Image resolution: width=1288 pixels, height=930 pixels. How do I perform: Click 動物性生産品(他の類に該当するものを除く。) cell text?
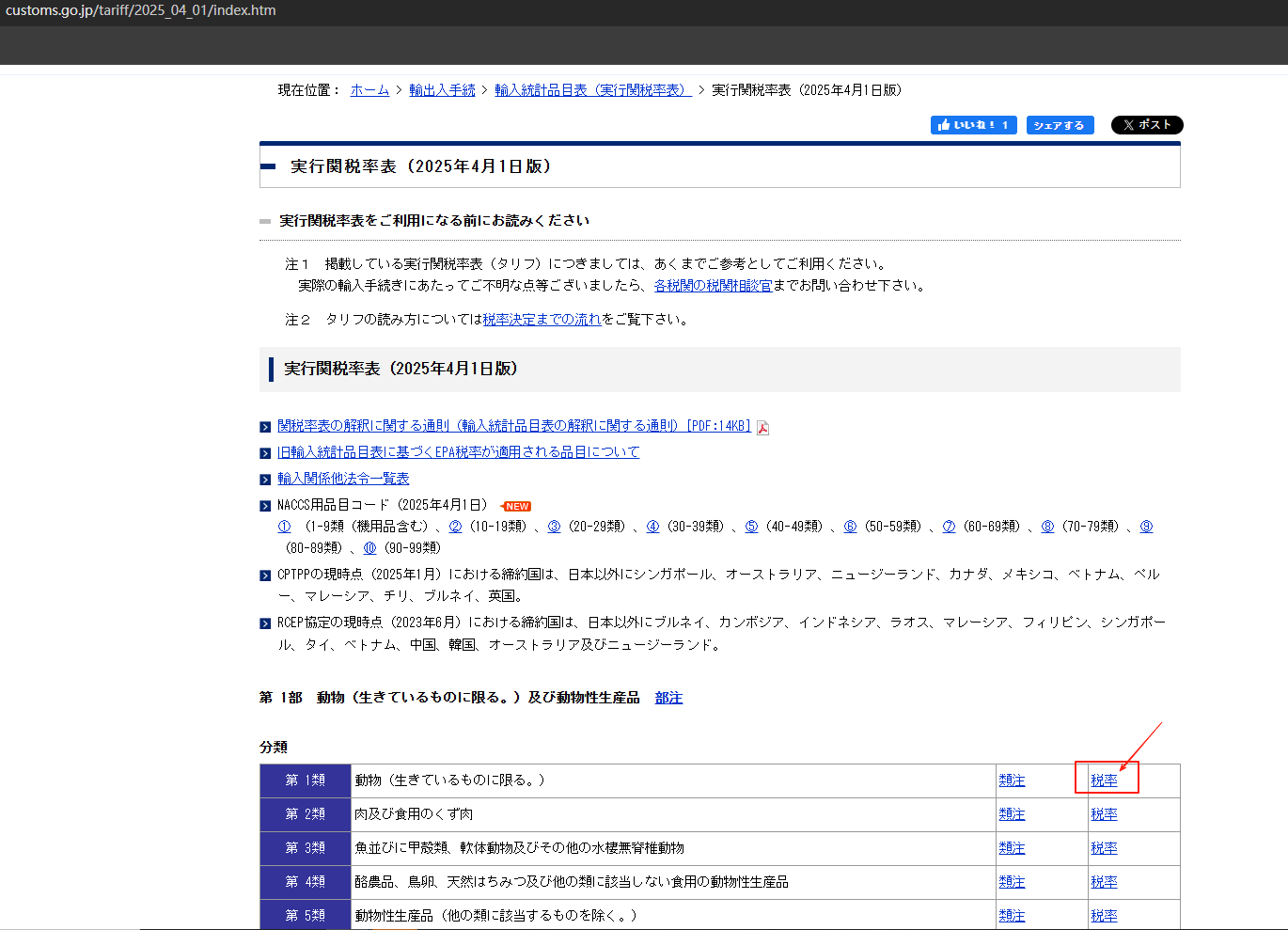495,916
